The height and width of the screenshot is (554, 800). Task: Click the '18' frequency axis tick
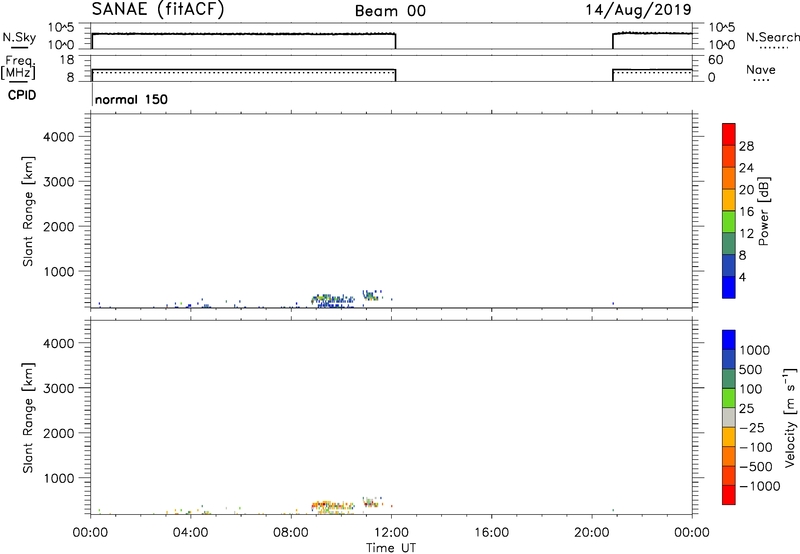67,60
